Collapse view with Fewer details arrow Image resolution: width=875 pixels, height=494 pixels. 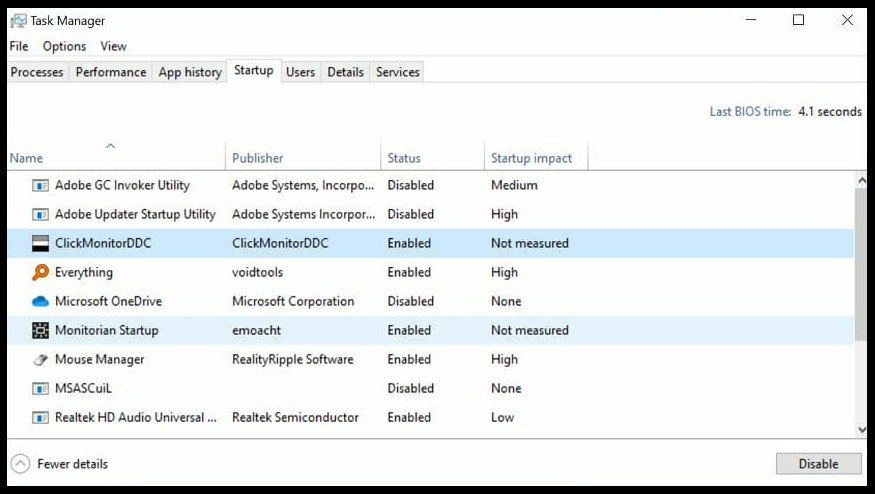(x=20, y=464)
